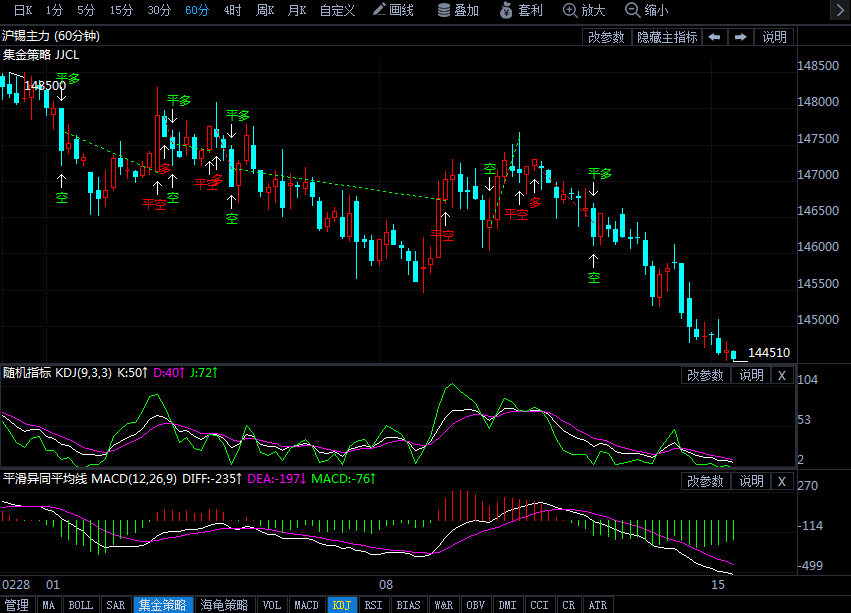Select the BOLL indicator in bottom bar
851x613 pixels.
coord(81,605)
